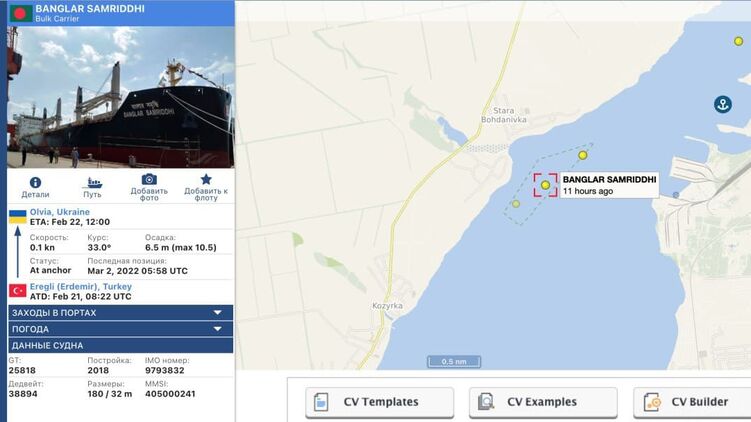Select the selected BANGLAR SAMRIDDHI vessel marker
Screen dimensions: 751x422
tap(545, 185)
